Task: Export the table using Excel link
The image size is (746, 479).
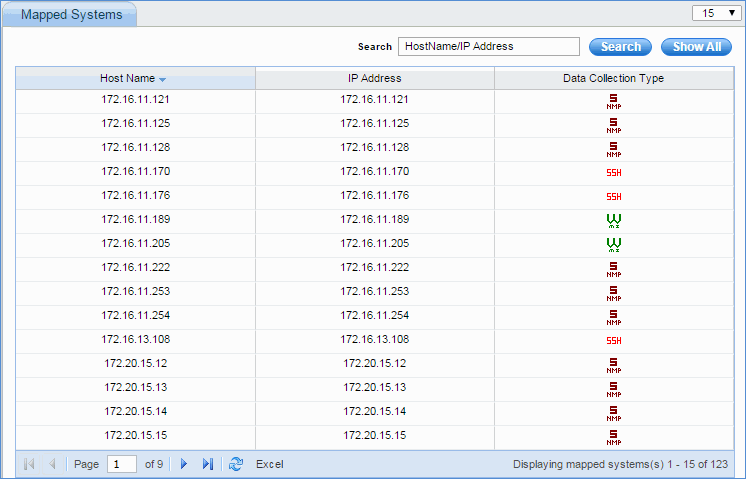Action: pos(270,464)
